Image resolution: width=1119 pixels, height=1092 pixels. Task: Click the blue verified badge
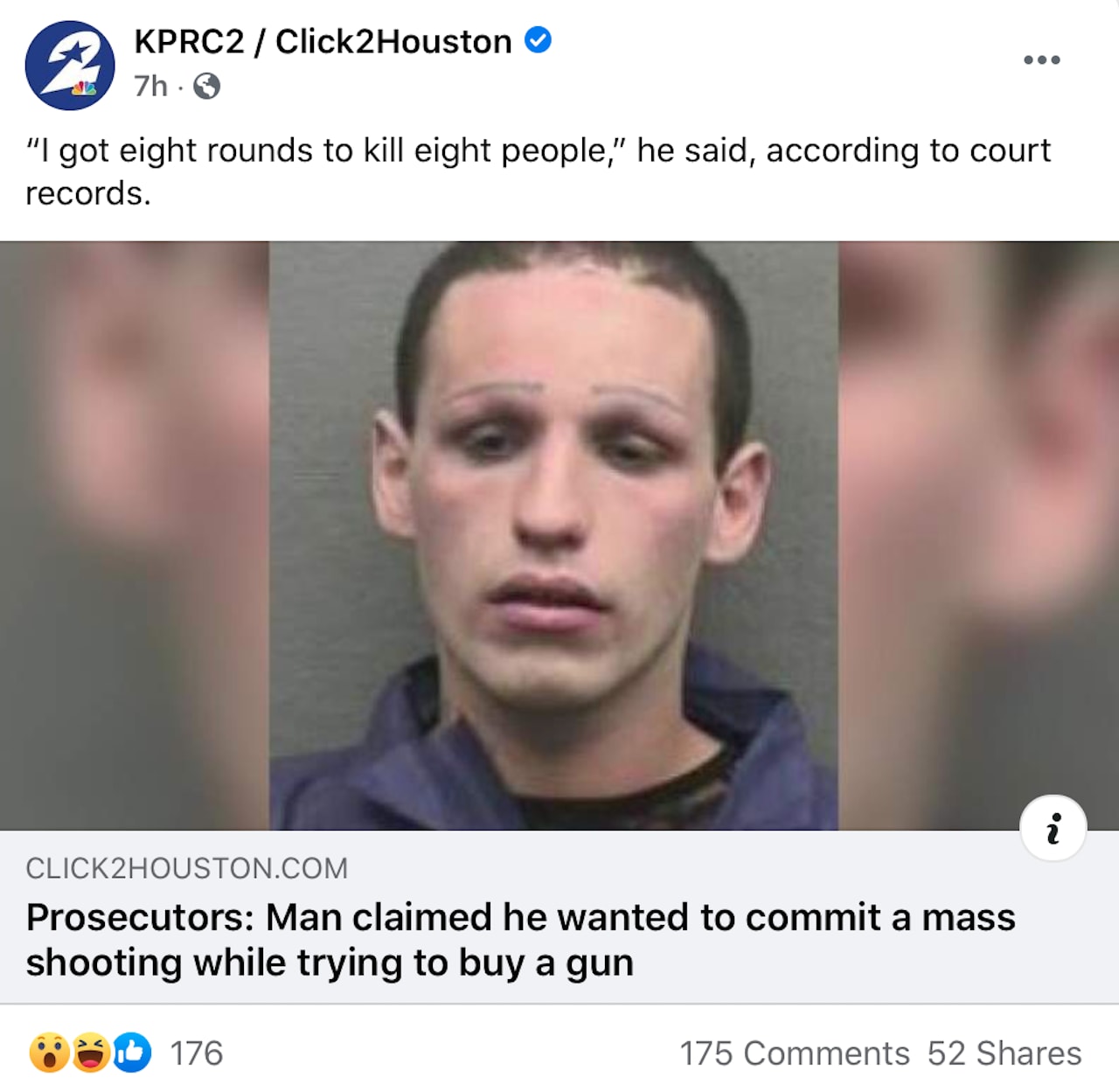coord(538,40)
